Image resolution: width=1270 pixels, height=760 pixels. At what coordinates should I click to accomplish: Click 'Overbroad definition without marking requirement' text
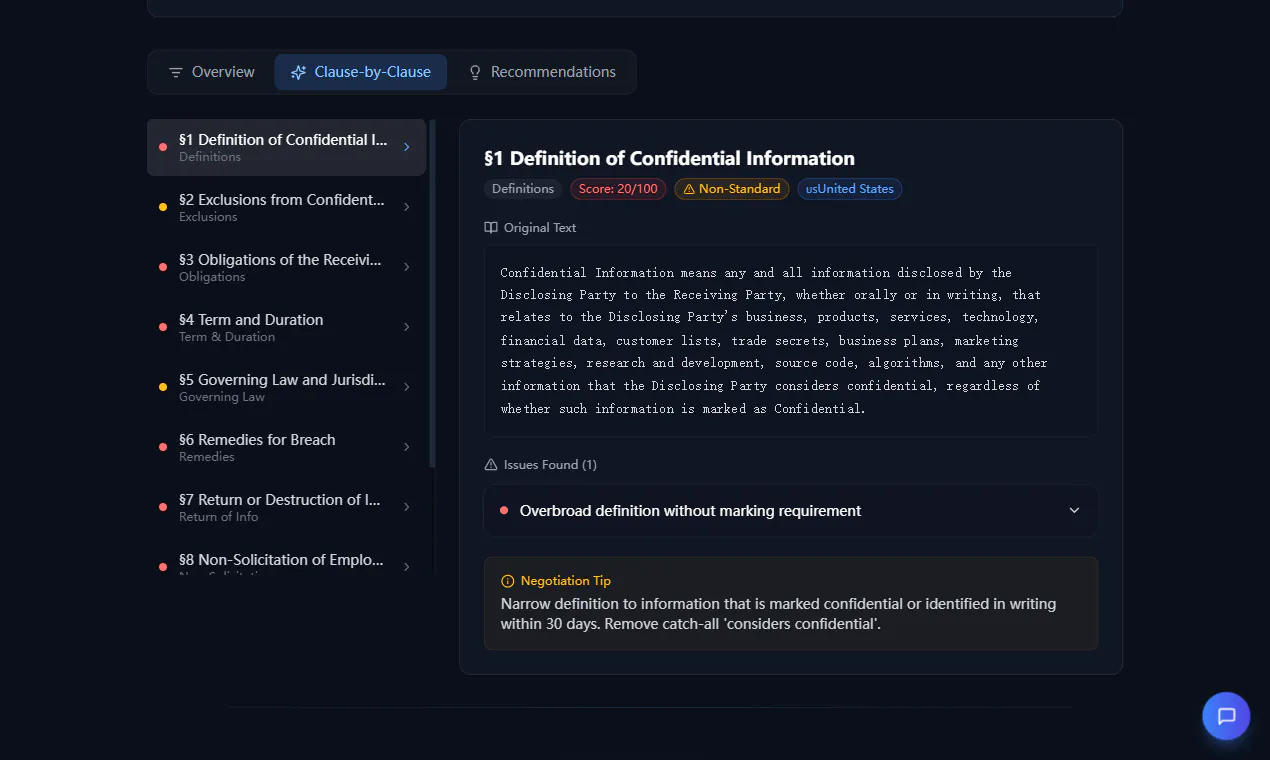(690, 511)
